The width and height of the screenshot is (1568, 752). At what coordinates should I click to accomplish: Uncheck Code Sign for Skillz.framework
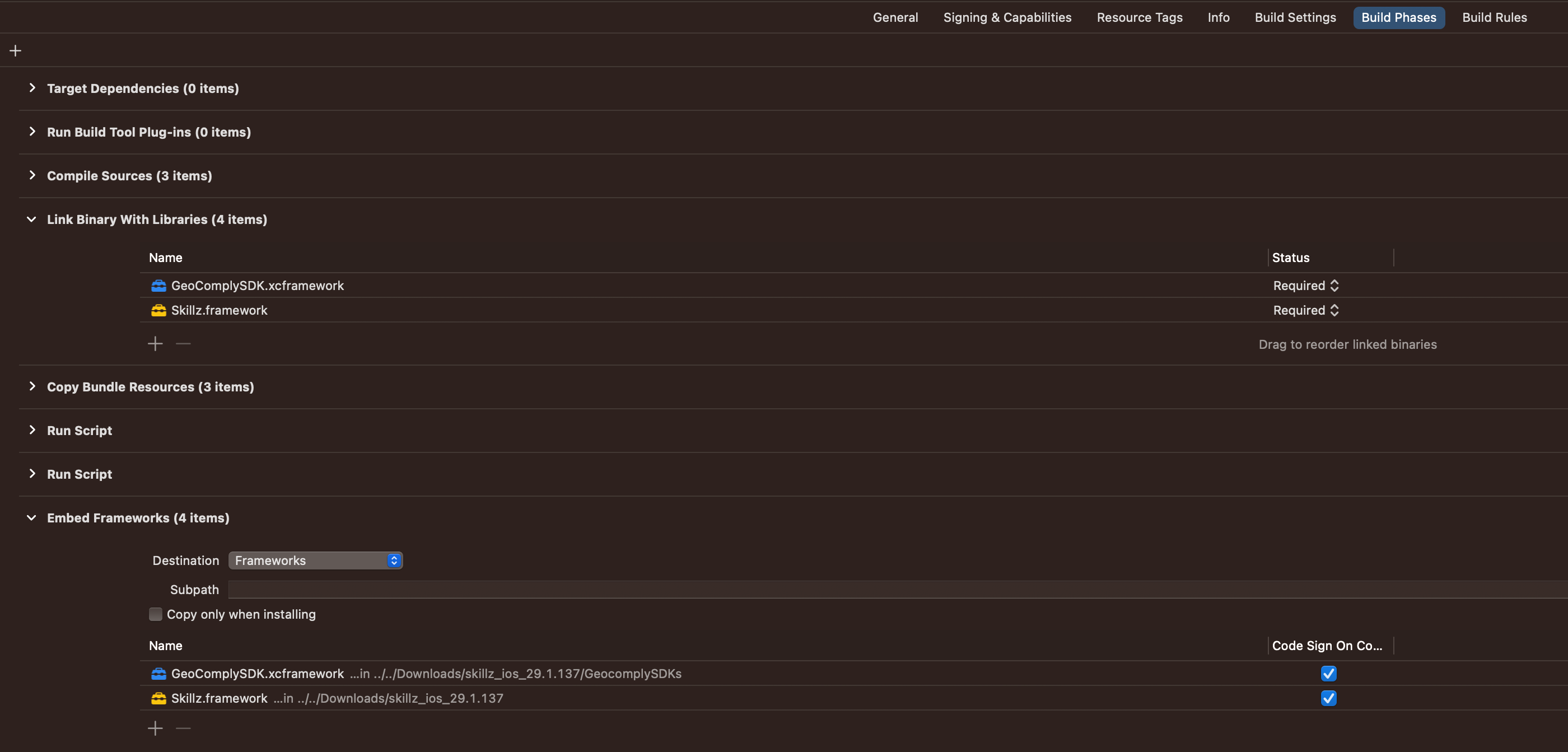(x=1328, y=698)
